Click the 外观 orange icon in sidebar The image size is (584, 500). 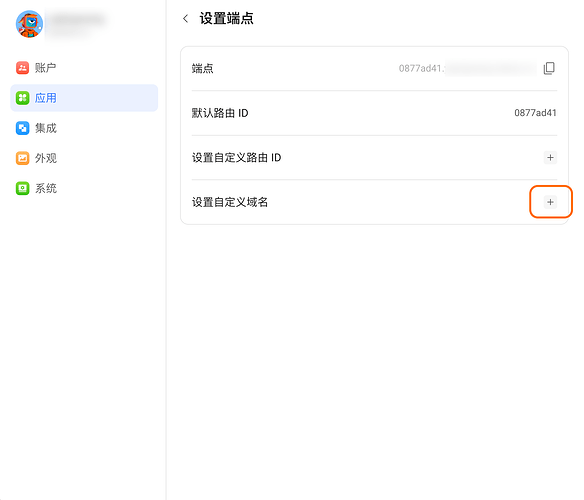pyautogui.click(x=22, y=158)
